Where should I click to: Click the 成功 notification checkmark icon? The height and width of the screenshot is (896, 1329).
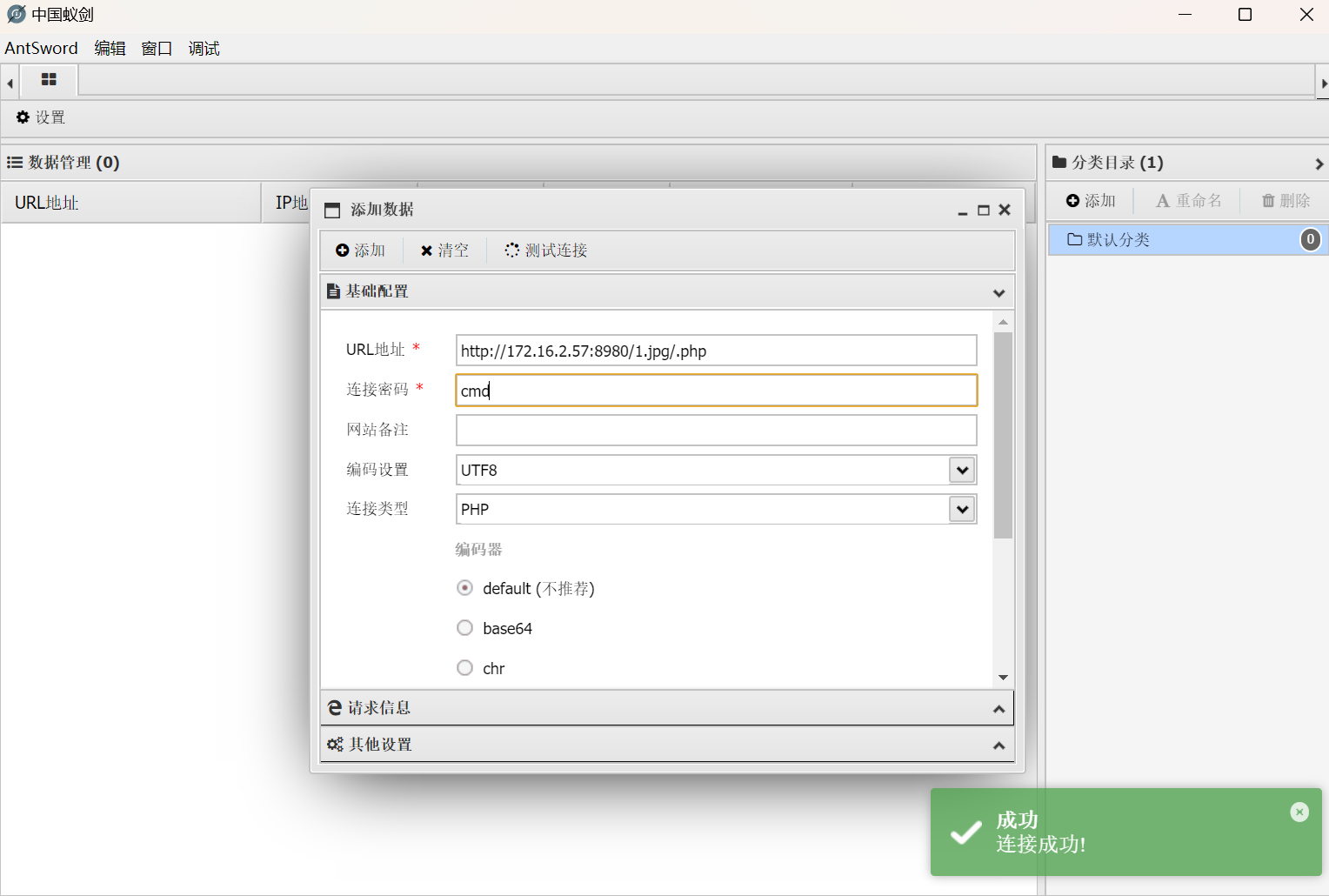point(965,832)
